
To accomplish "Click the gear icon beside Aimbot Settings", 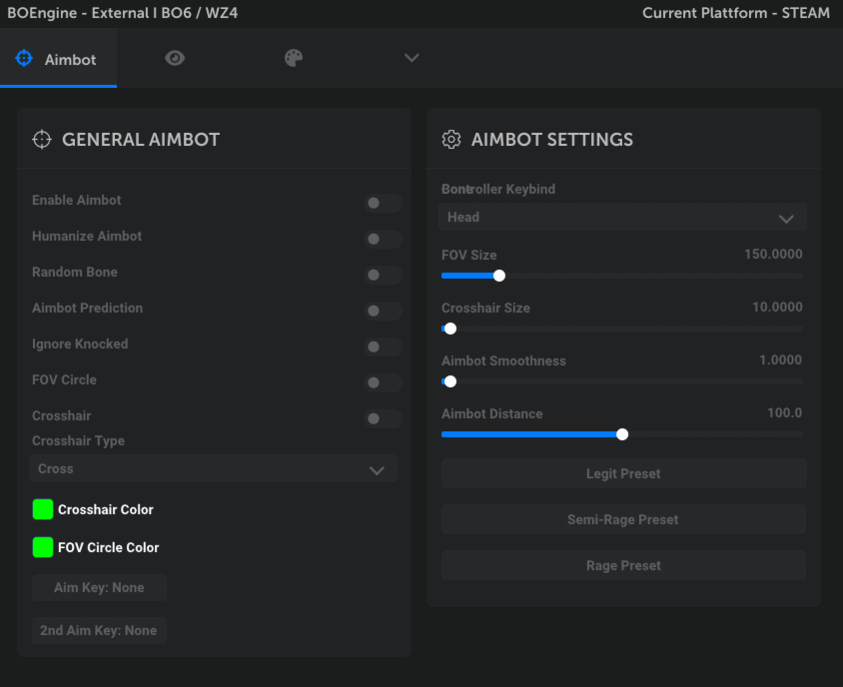I will 451,140.
